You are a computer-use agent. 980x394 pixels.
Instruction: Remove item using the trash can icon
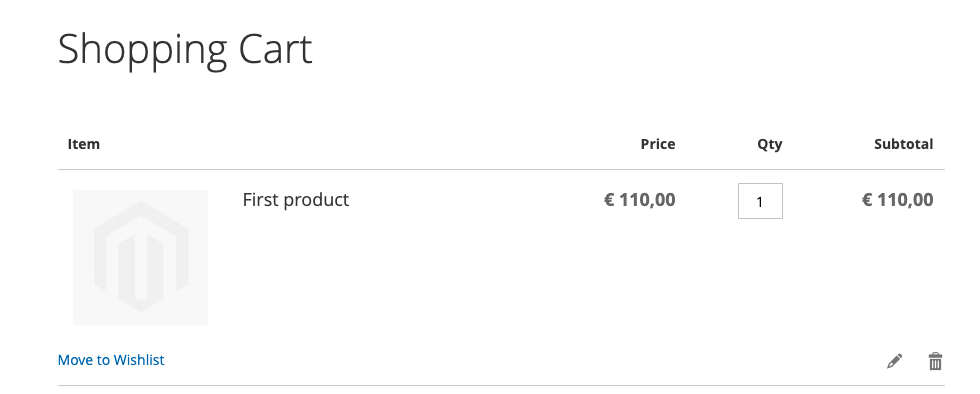(935, 361)
